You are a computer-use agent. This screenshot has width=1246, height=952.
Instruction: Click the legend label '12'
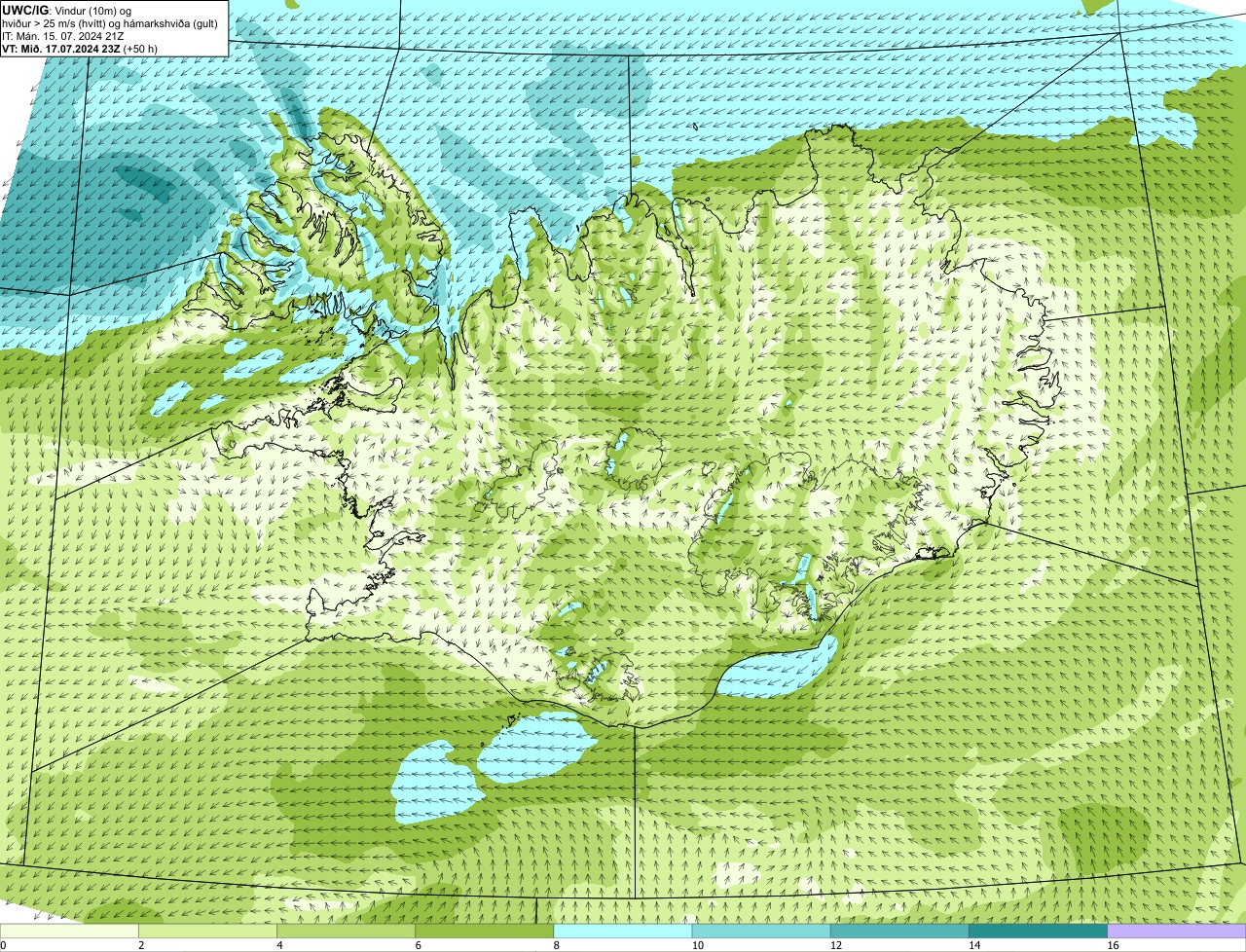tap(836, 945)
